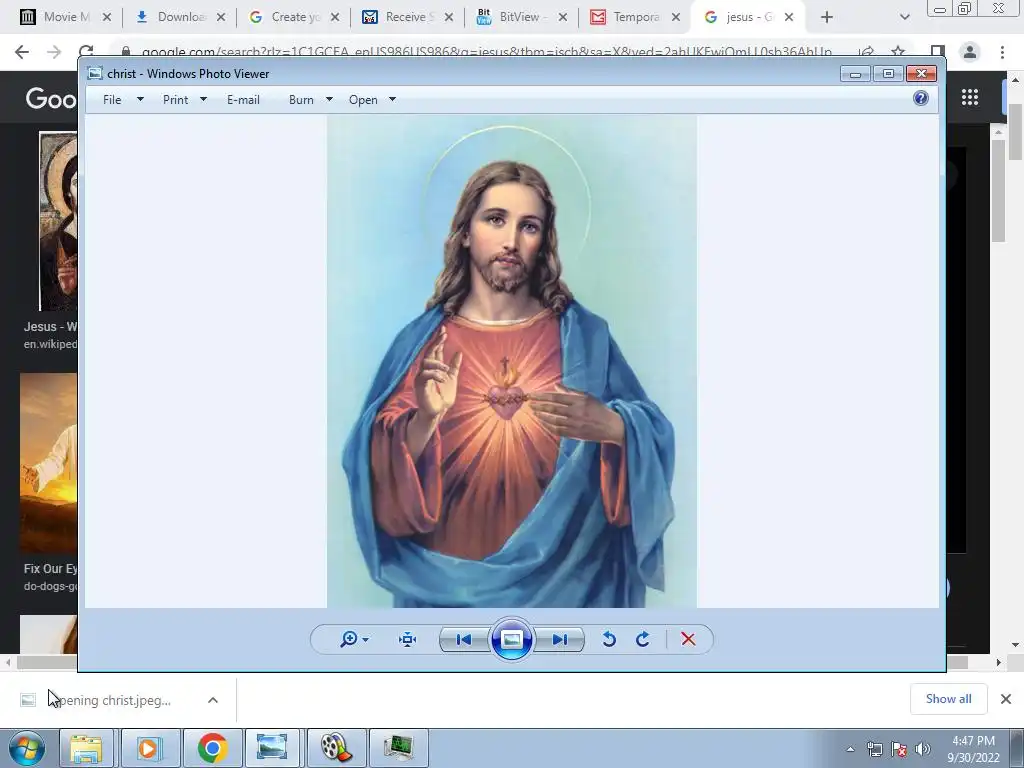The width and height of the screenshot is (1024, 768).
Task: Open Google apps grid
Action: 970,97
